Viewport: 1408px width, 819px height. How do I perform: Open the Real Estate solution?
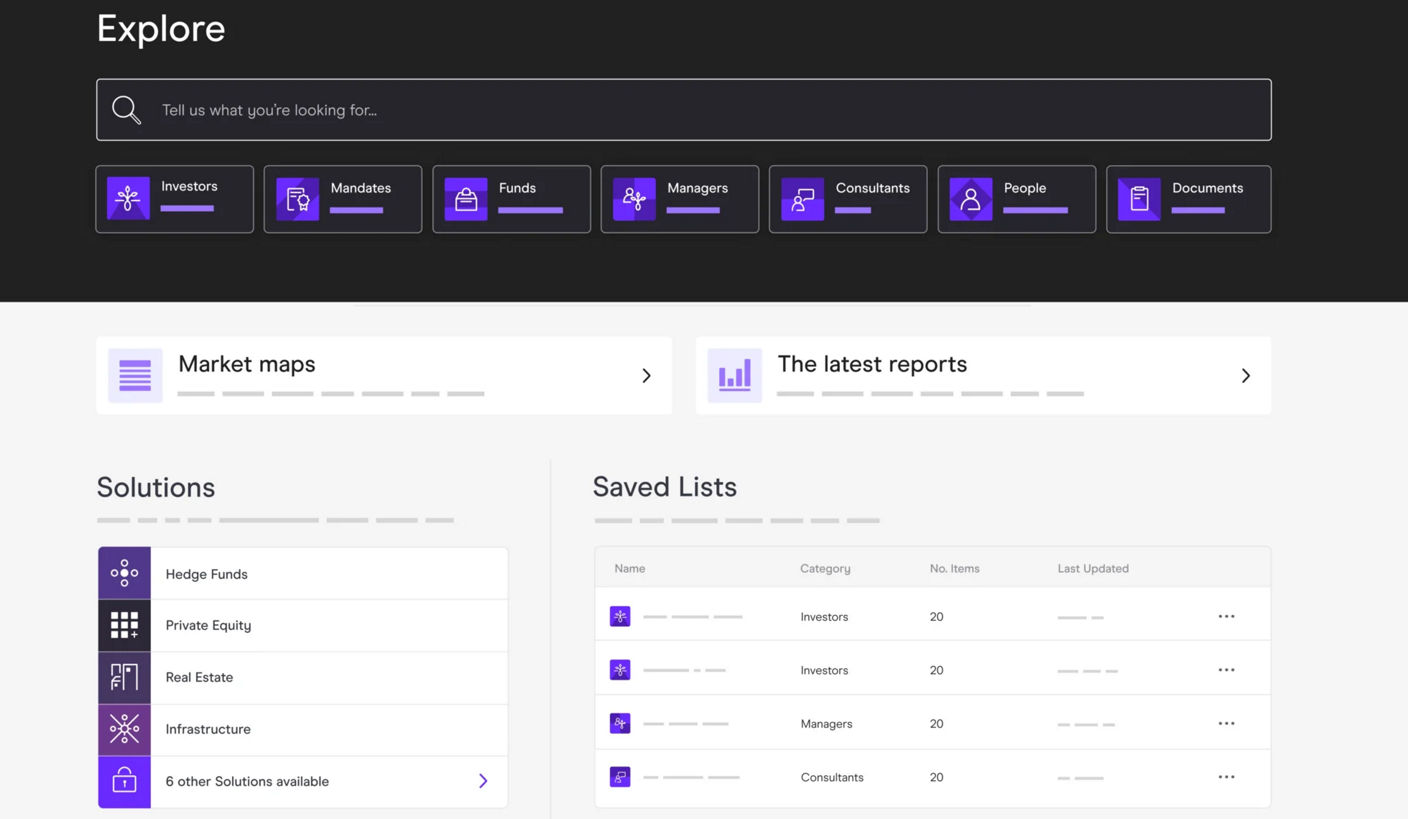point(303,677)
